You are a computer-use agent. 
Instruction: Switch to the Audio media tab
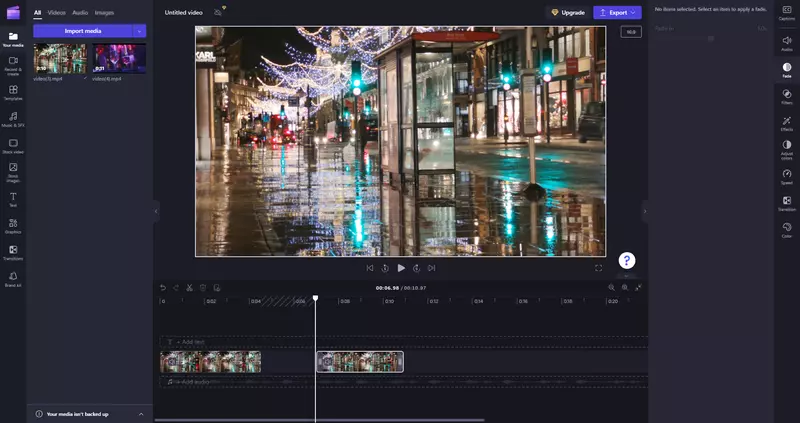pyautogui.click(x=80, y=13)
